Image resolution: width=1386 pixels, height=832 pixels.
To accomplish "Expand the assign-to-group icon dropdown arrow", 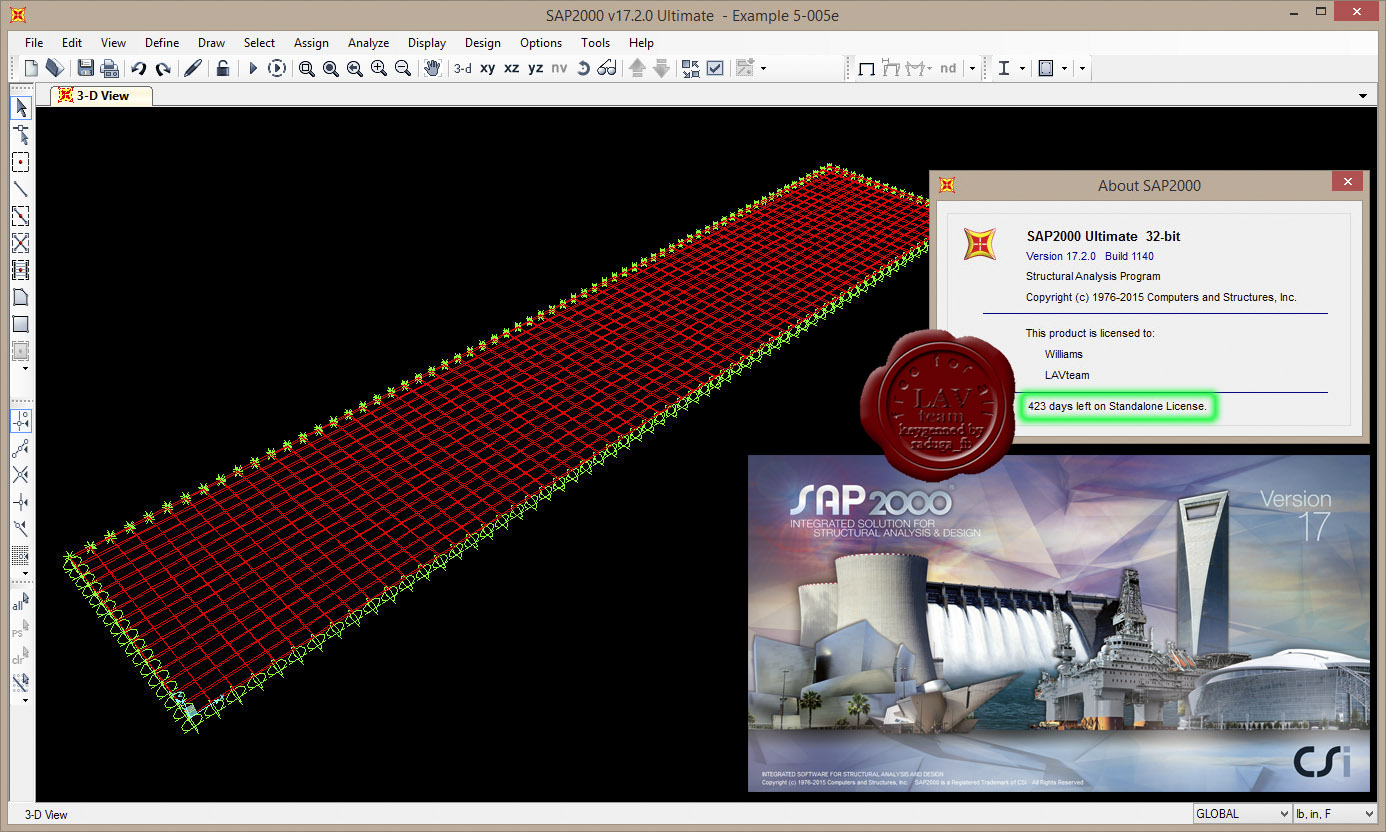I will tap(764, 69).
